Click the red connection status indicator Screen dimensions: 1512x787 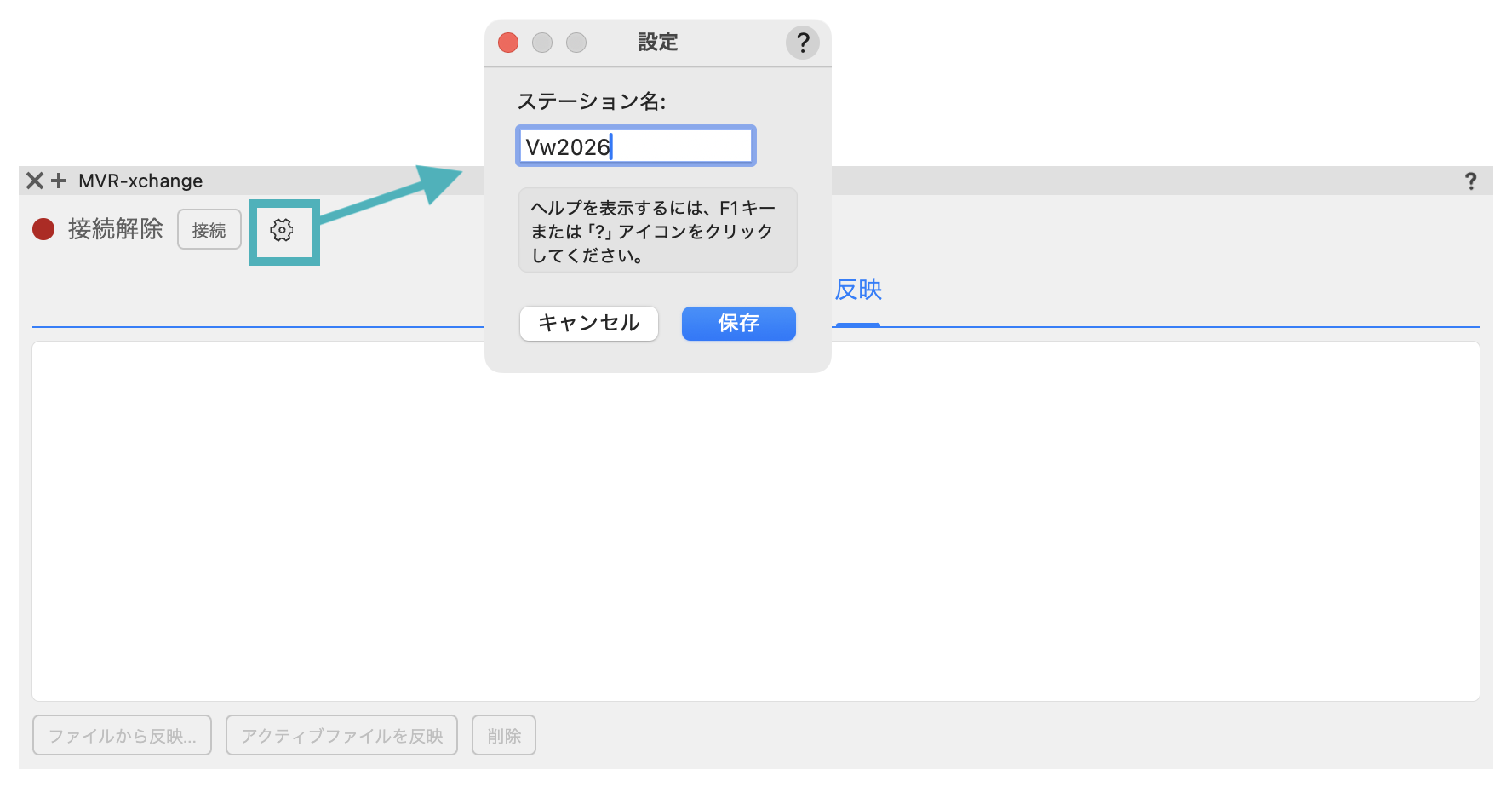(43, 230)
